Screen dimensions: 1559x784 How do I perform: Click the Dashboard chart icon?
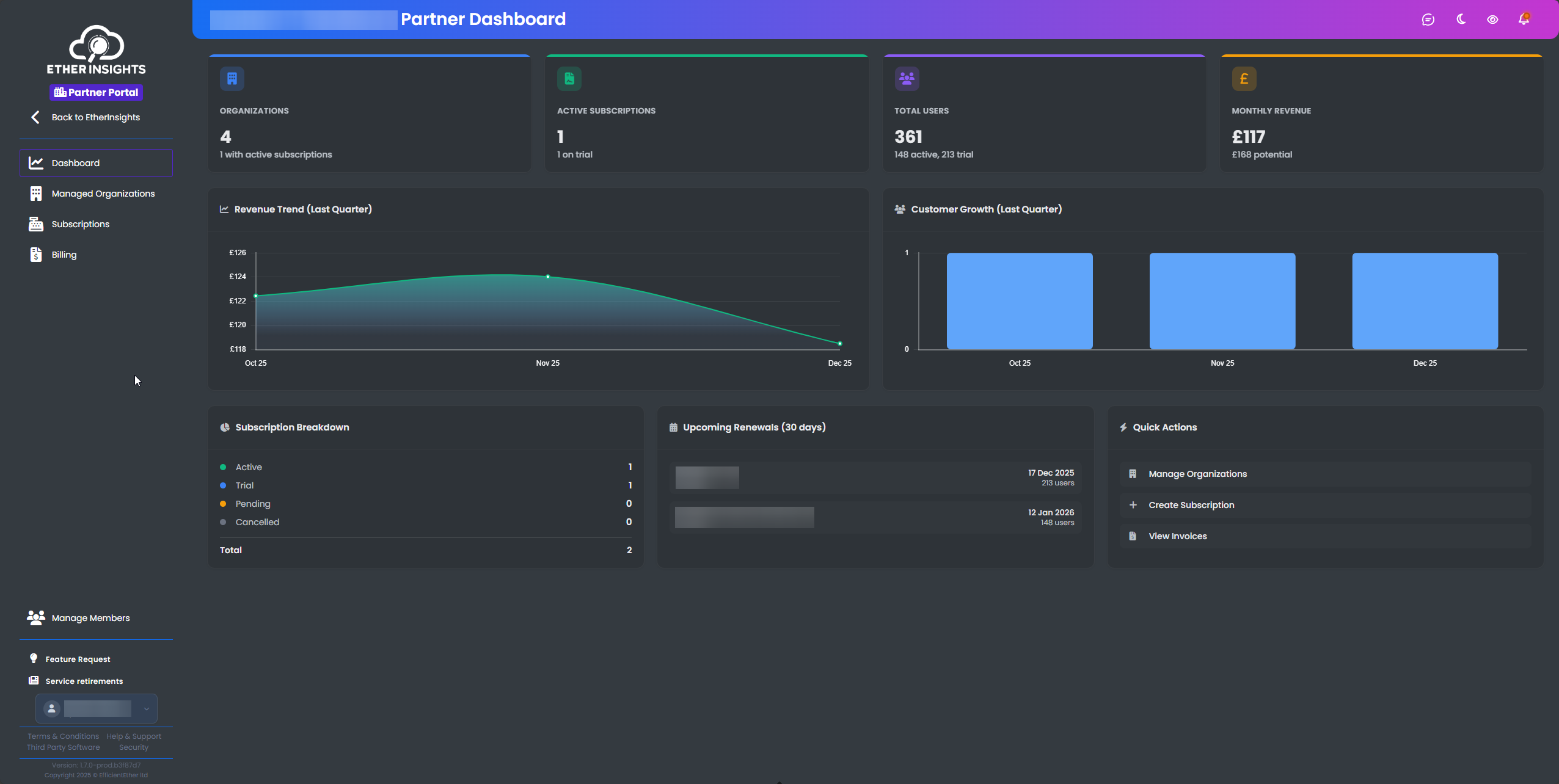click(x=36, y=163)
